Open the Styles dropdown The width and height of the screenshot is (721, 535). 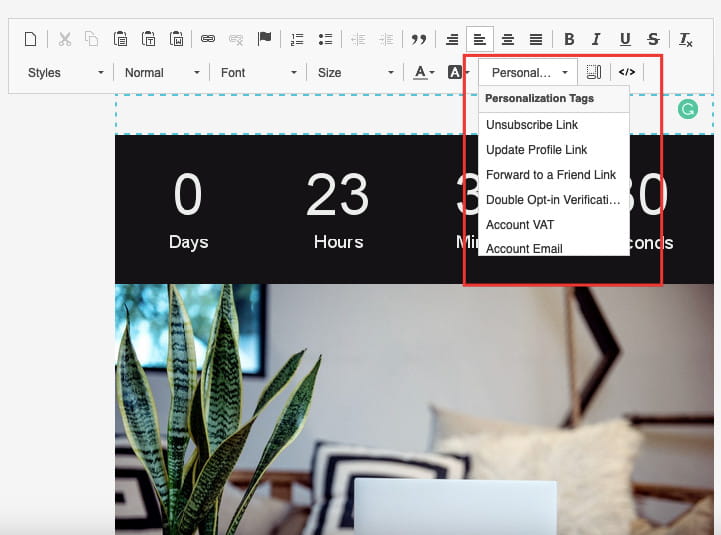[66, 73]
